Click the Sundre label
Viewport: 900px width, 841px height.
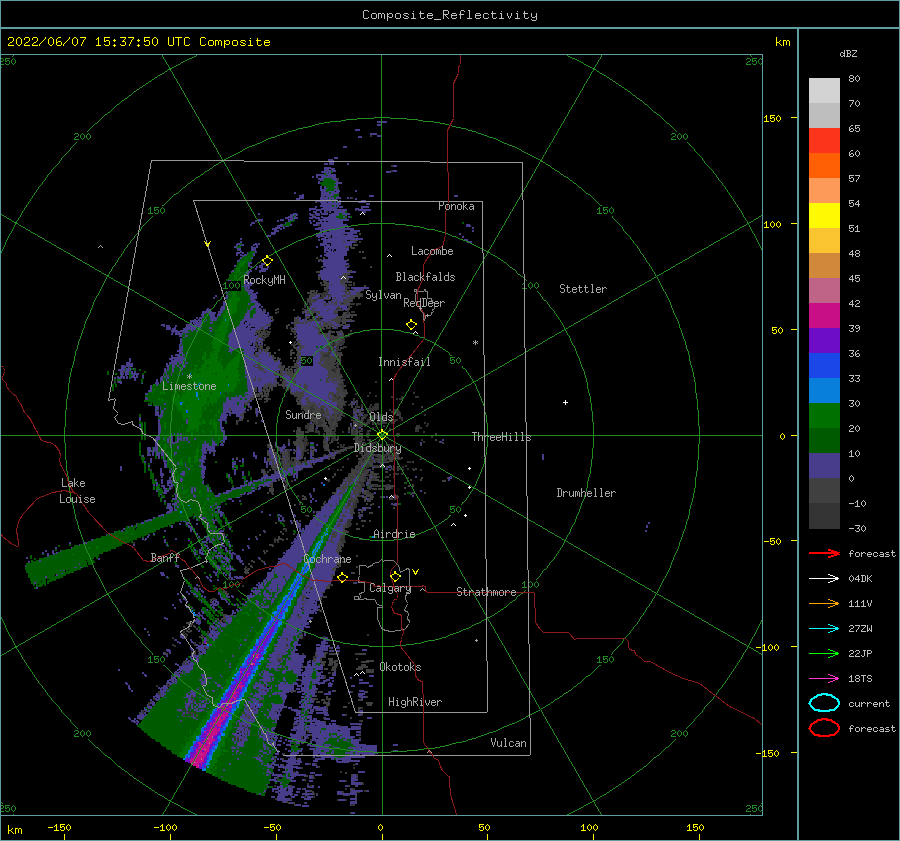tap(303, 414)
